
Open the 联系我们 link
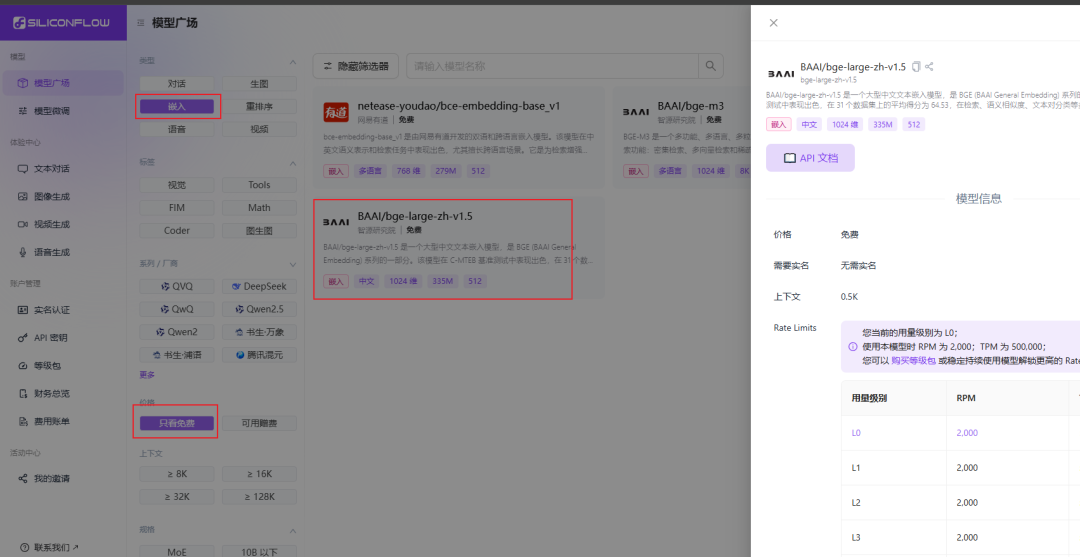click(x=50, y=547)
